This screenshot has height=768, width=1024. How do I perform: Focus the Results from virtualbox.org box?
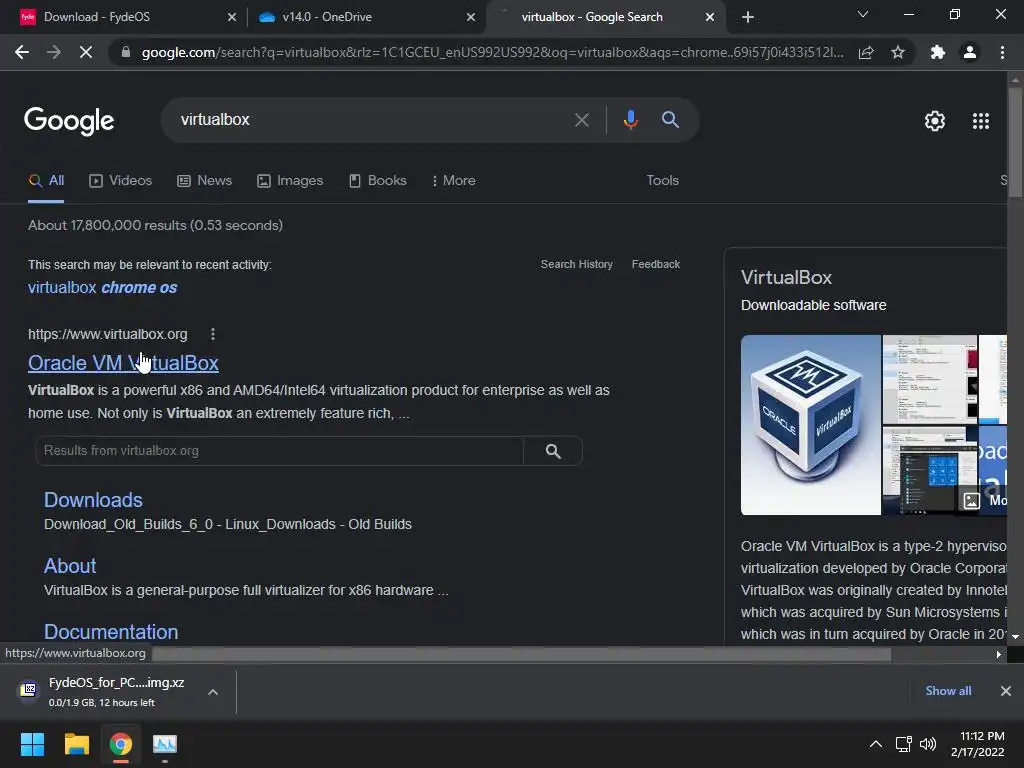(280, 451)
